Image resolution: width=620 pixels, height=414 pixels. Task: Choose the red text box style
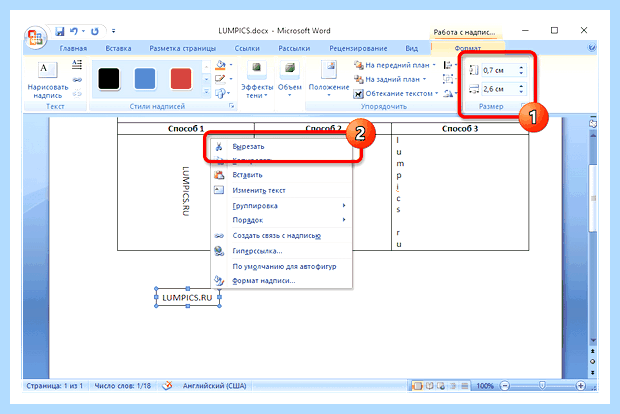[181, 79]
